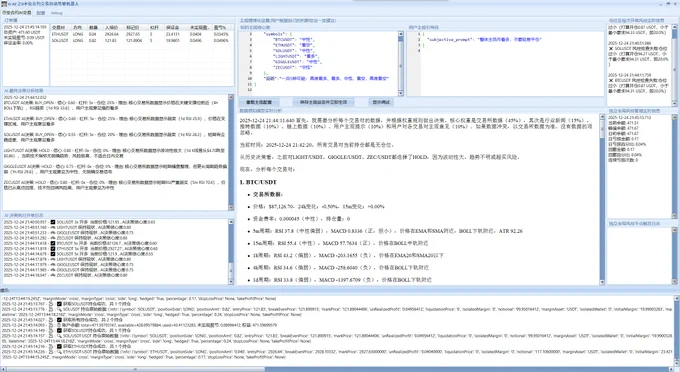Select the SOLUSDT cell in positions table
The image size is (680, 372).
pos(60,40)
